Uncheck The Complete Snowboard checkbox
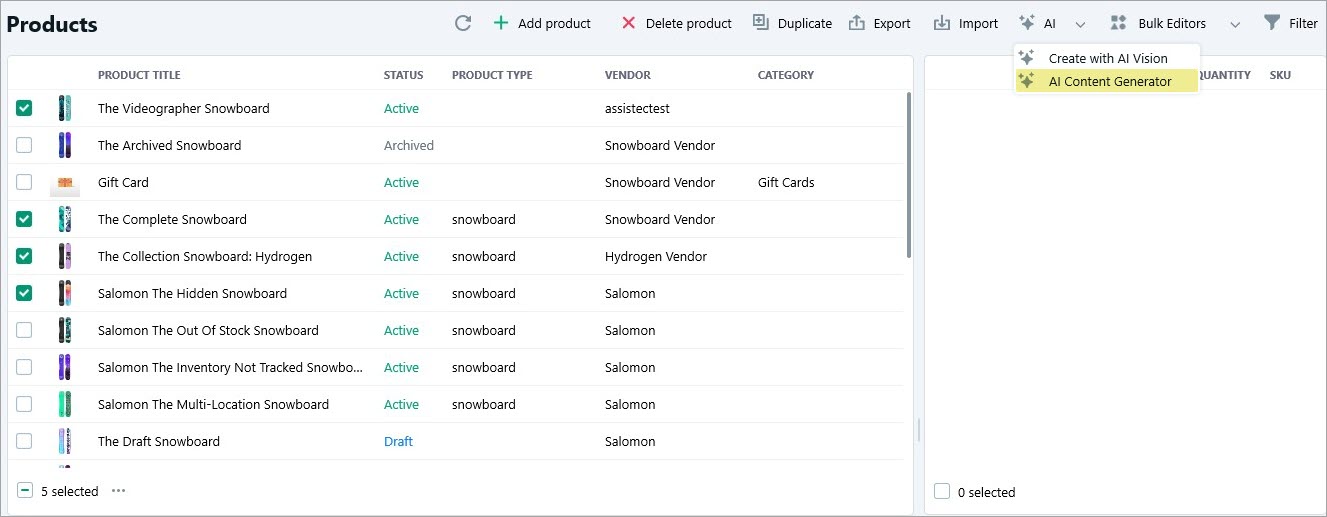 pyautogui.click(x=24, y=219)
